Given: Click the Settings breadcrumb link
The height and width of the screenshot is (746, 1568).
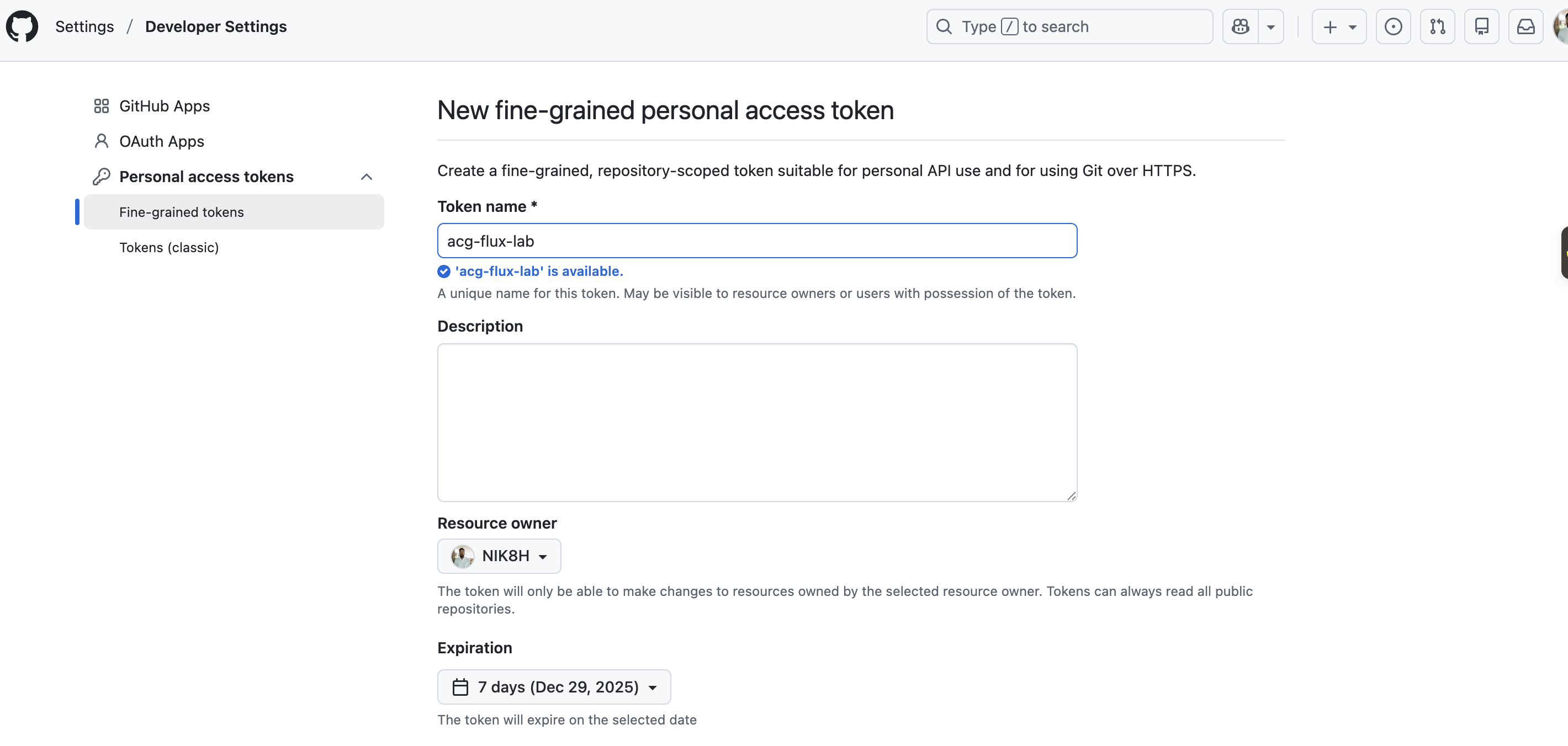Looking at the screenshot, I should [84, 26].
